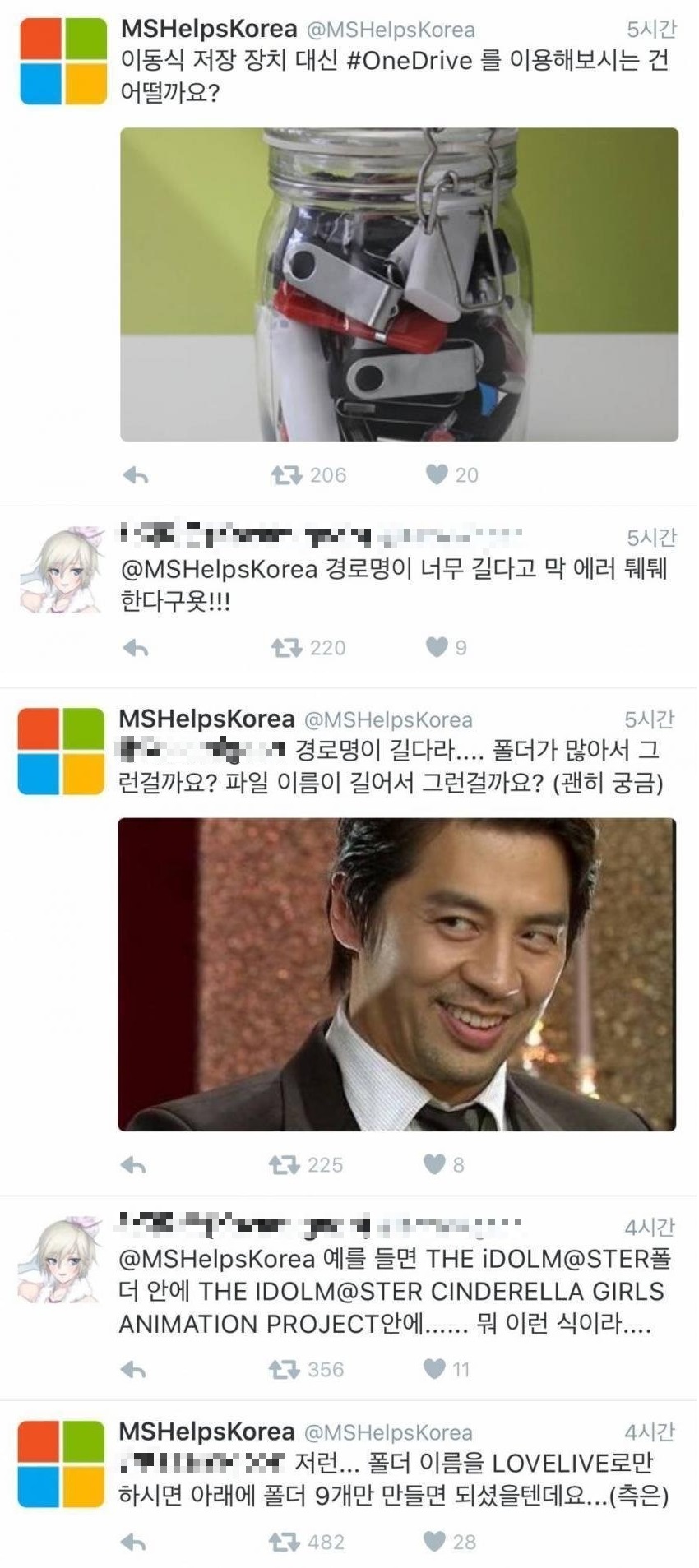Image resolution: width=699 pixels, height=1568 pixels.
Task: Retweet the reply with 220 retweets
Action: (x=287, y=647)
